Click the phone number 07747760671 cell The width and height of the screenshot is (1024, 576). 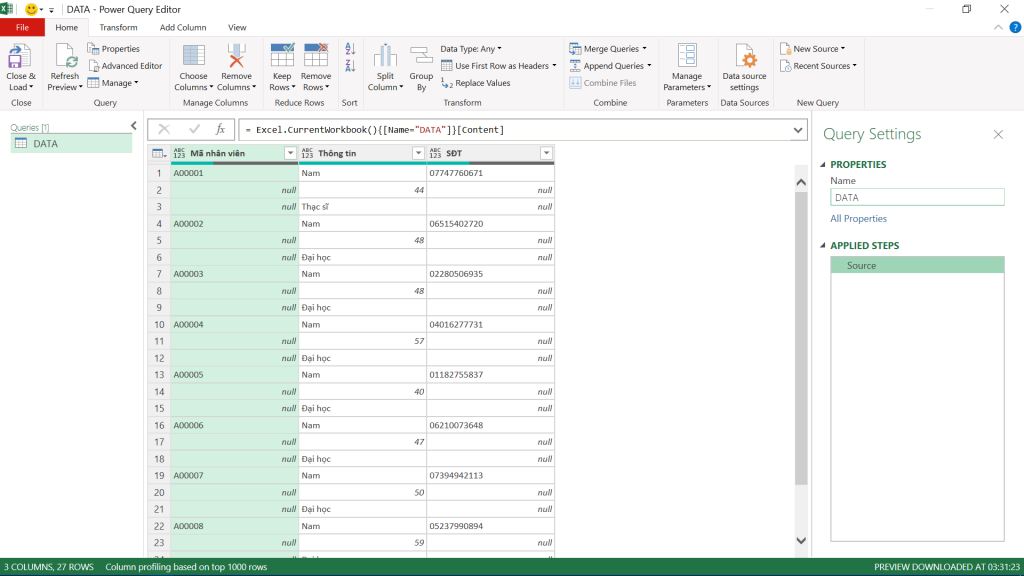click(x=490, y=173)
